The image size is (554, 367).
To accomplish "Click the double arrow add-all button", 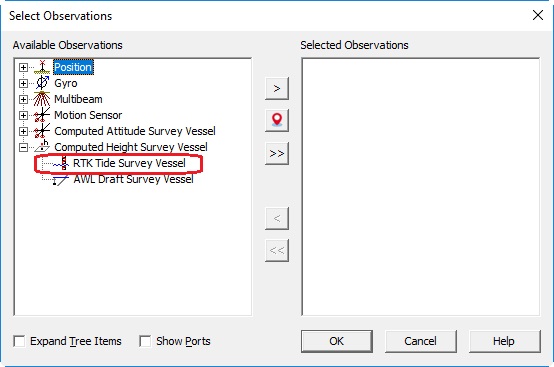I will click(x=277, y=153).
